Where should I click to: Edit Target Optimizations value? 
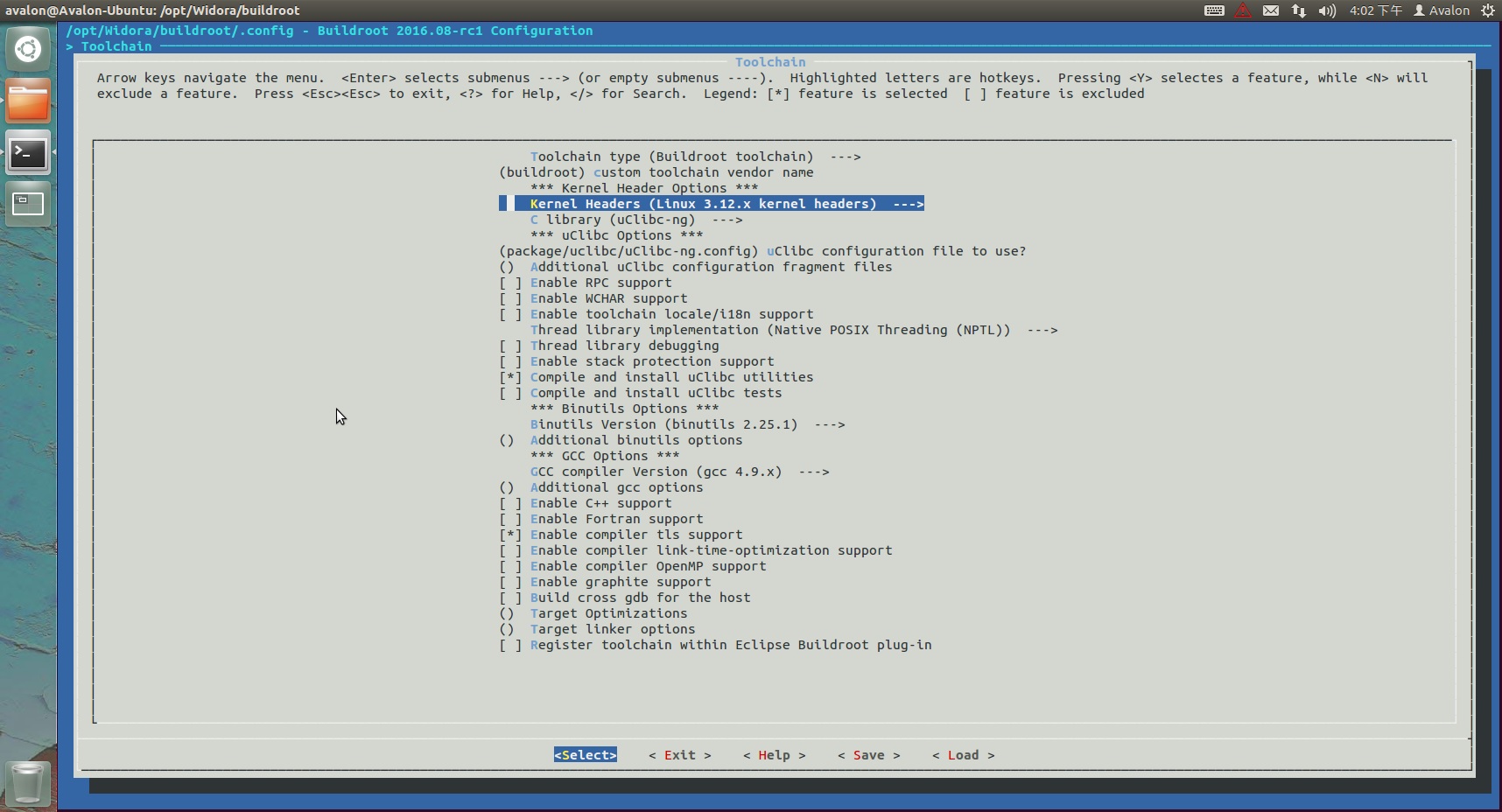click(593, 613)
